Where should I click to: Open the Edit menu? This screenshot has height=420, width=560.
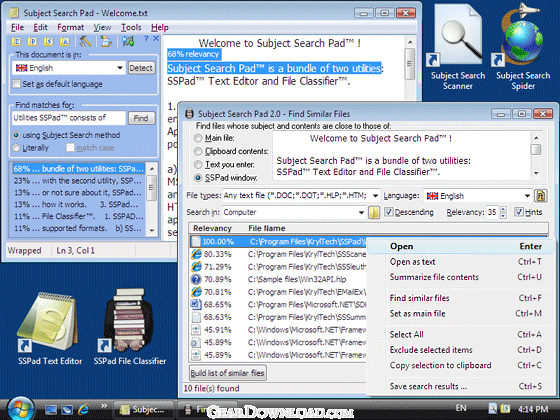(x=40, y=27)
